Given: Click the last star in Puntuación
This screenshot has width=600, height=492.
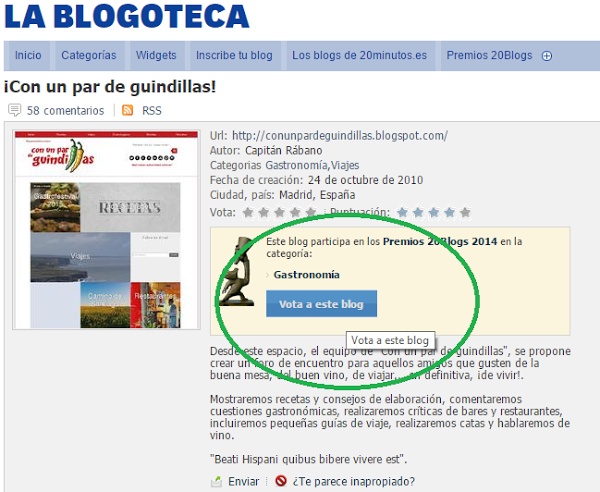Looking at the screenshot, I should [463, 212].
